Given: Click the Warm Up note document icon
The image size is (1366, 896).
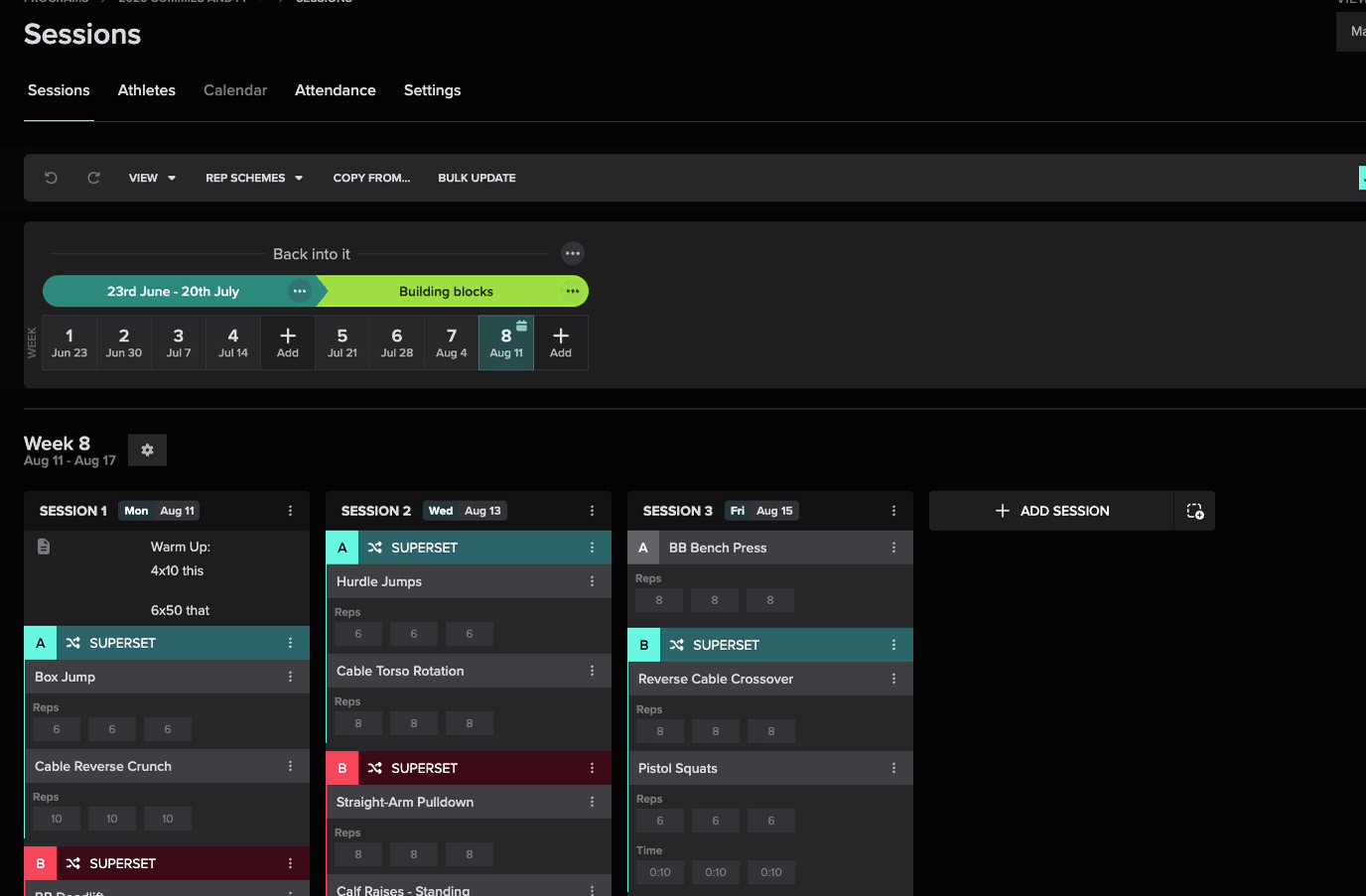Looking at the screenshot, I should (x=44, y=547).
